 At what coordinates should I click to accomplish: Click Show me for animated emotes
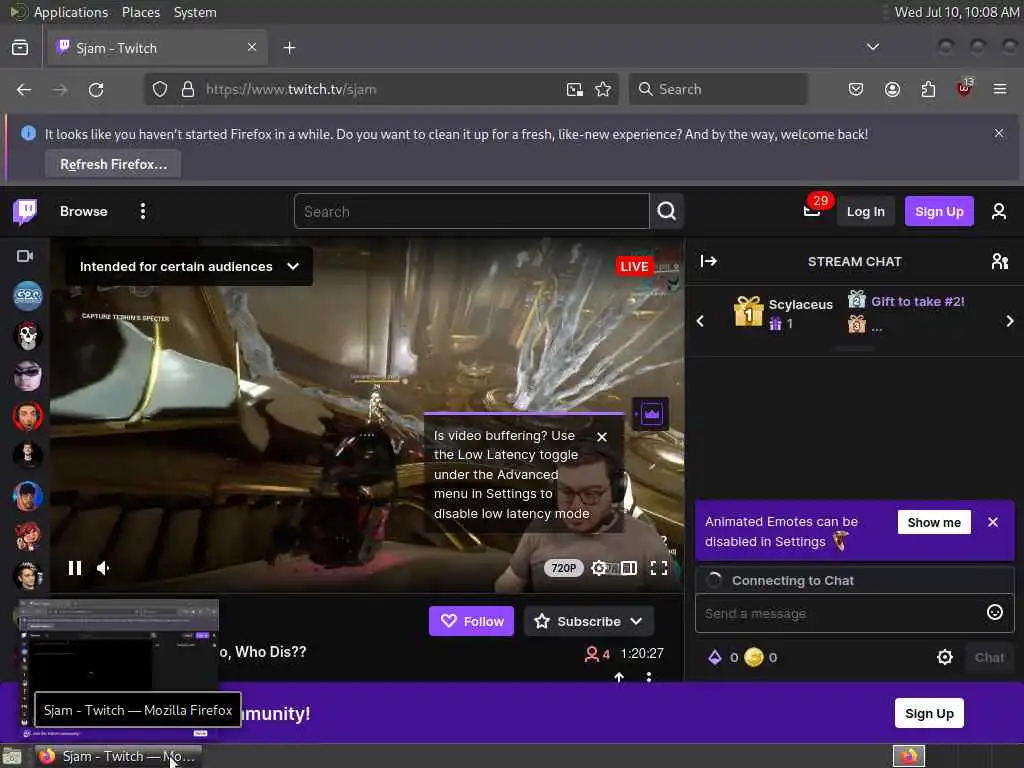[x=934, y=522]
